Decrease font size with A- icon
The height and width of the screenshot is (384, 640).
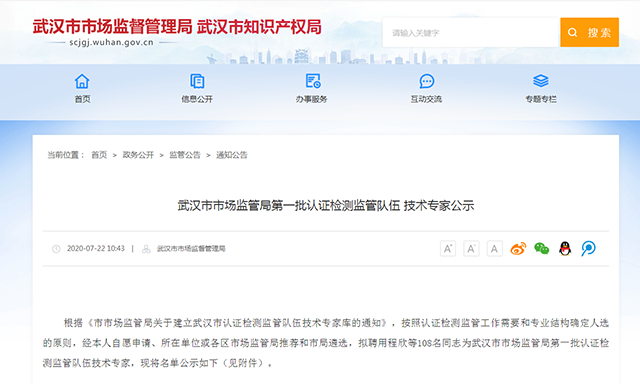[471, 249]
